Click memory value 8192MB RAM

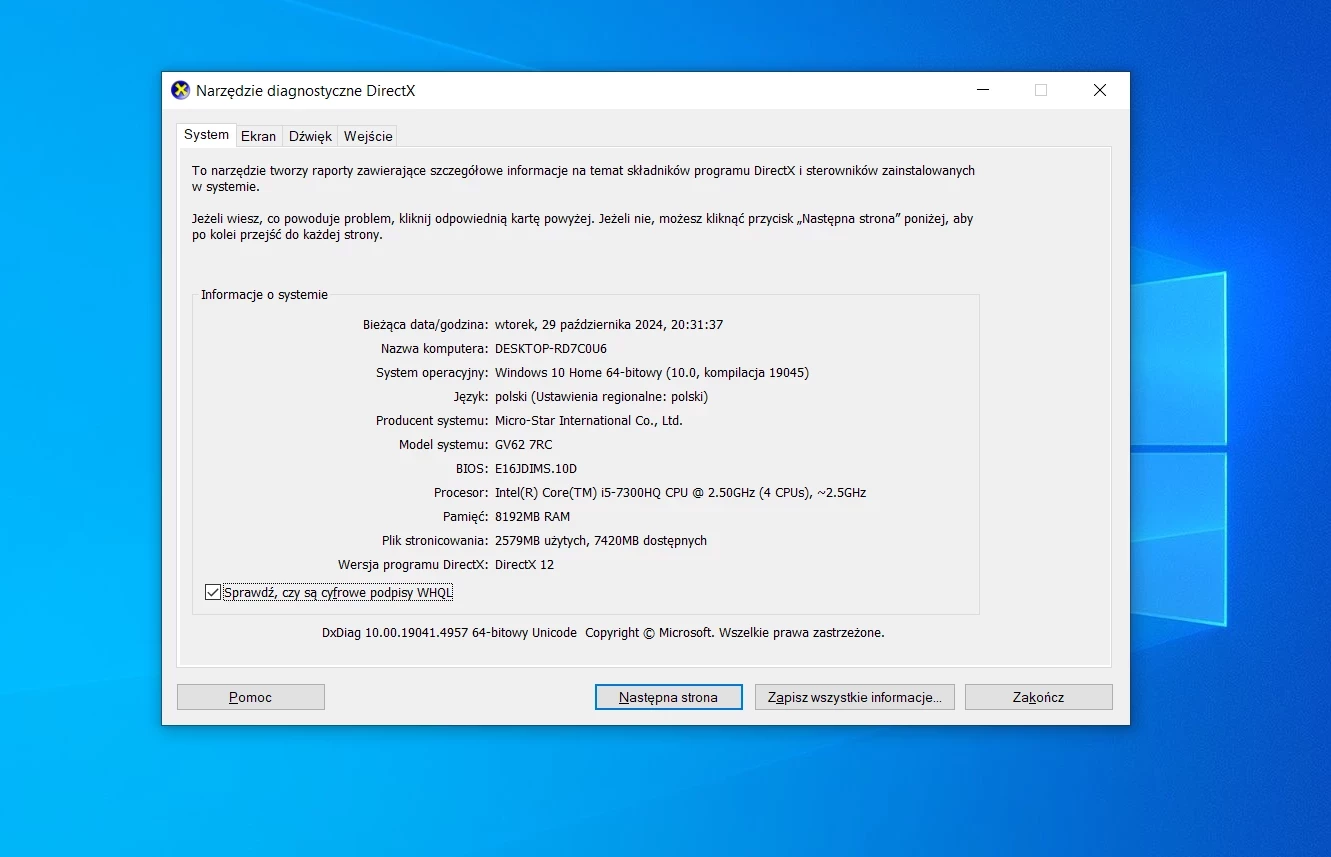click(533, 517)
